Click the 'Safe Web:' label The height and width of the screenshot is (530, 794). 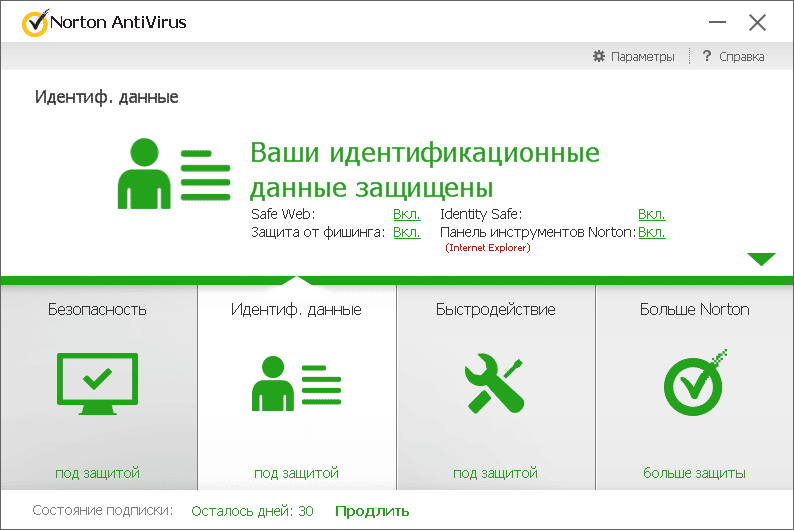pyautogui.click(x=283, y=214)
